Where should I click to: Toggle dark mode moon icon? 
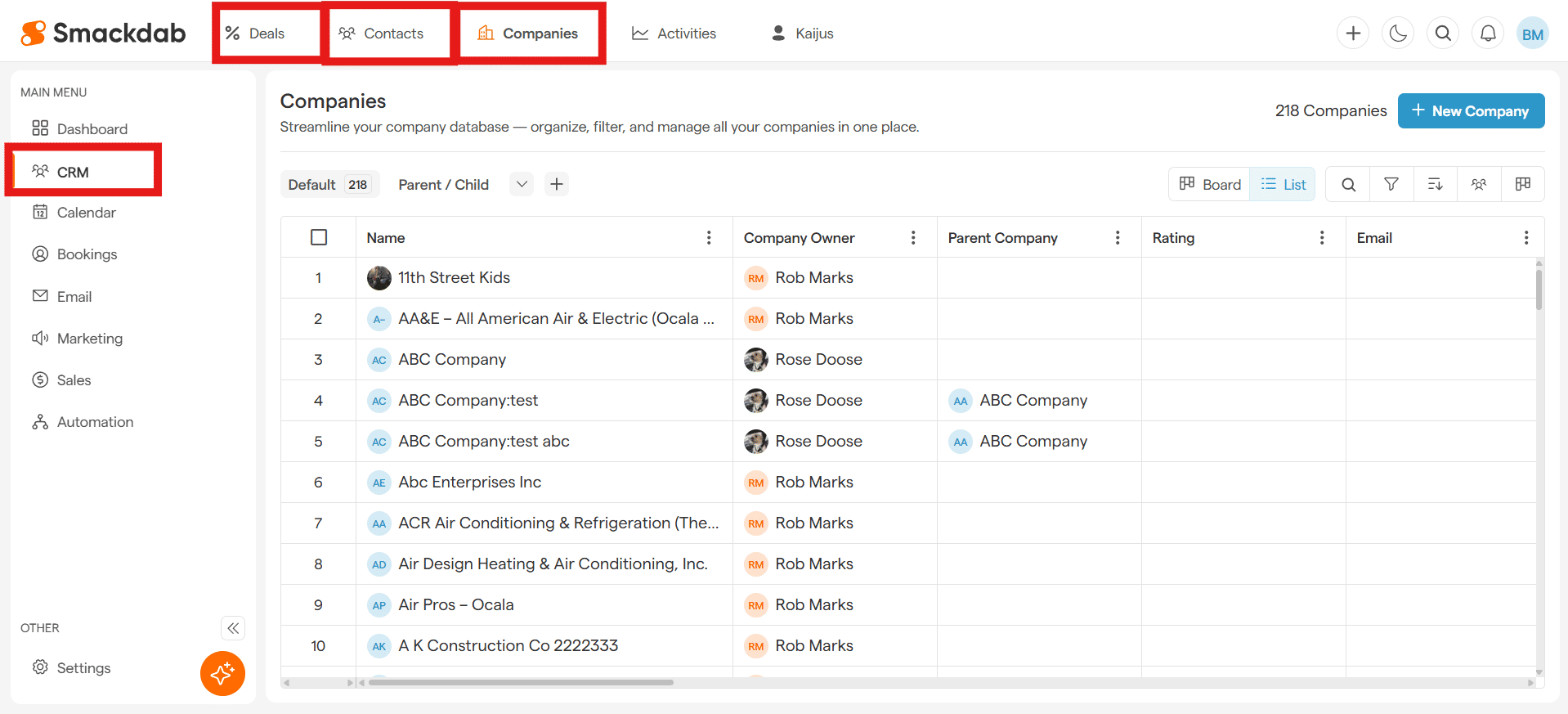point(1398,34)
